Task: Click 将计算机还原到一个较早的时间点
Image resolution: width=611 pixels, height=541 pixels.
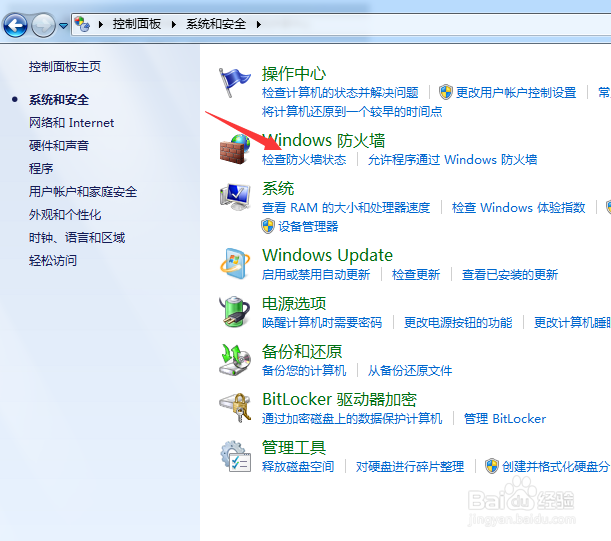Action: click(352, 112)
